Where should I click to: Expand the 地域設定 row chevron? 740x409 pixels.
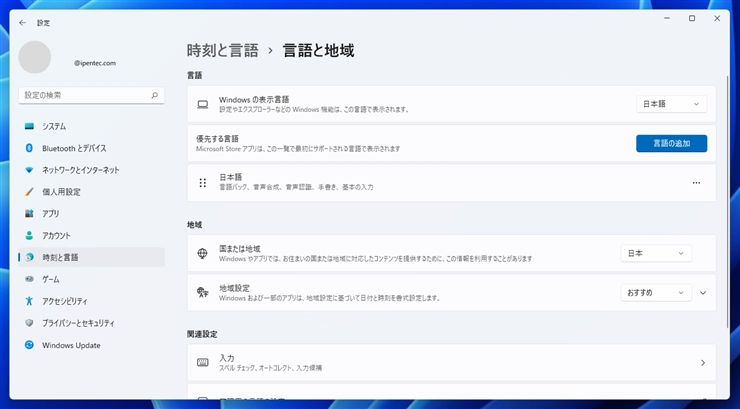pos(703,293)
